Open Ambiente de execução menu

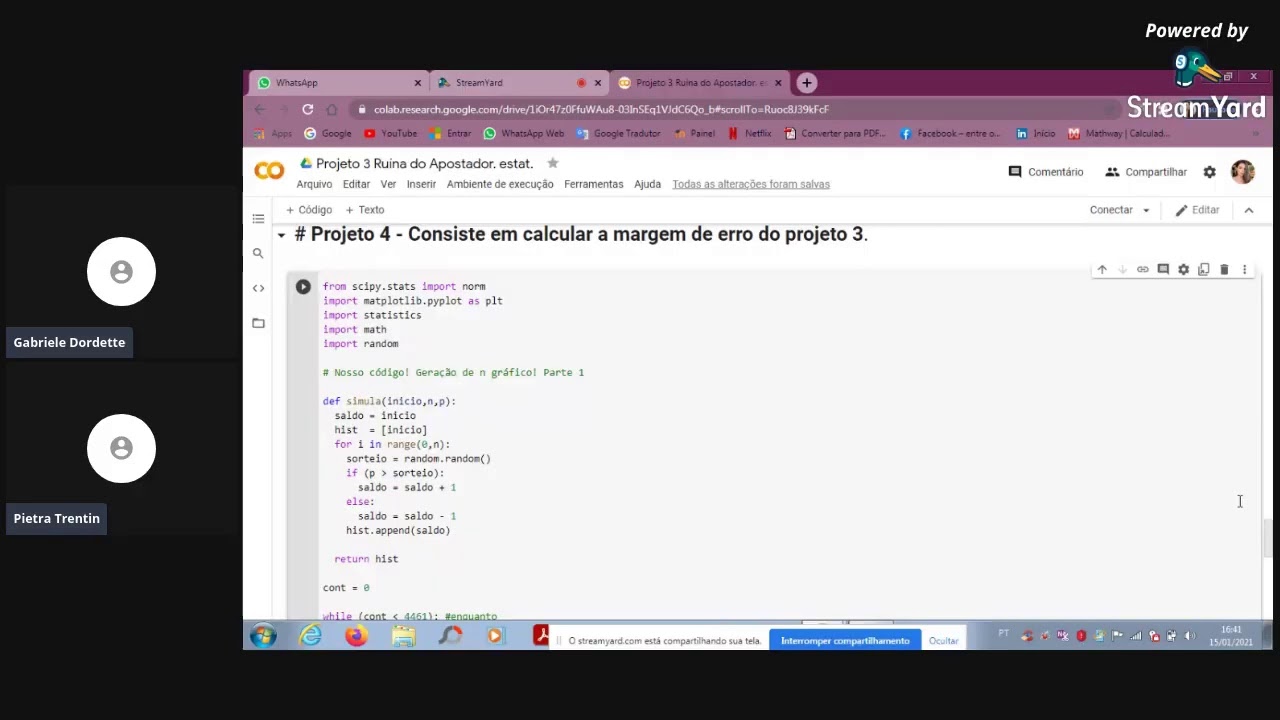pyautogui.click(x=500, y=184)
